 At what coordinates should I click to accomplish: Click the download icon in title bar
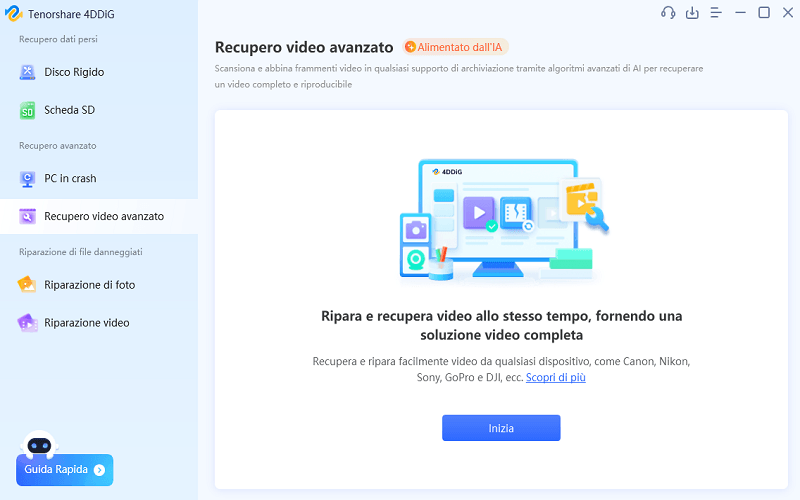click(692, 13)
